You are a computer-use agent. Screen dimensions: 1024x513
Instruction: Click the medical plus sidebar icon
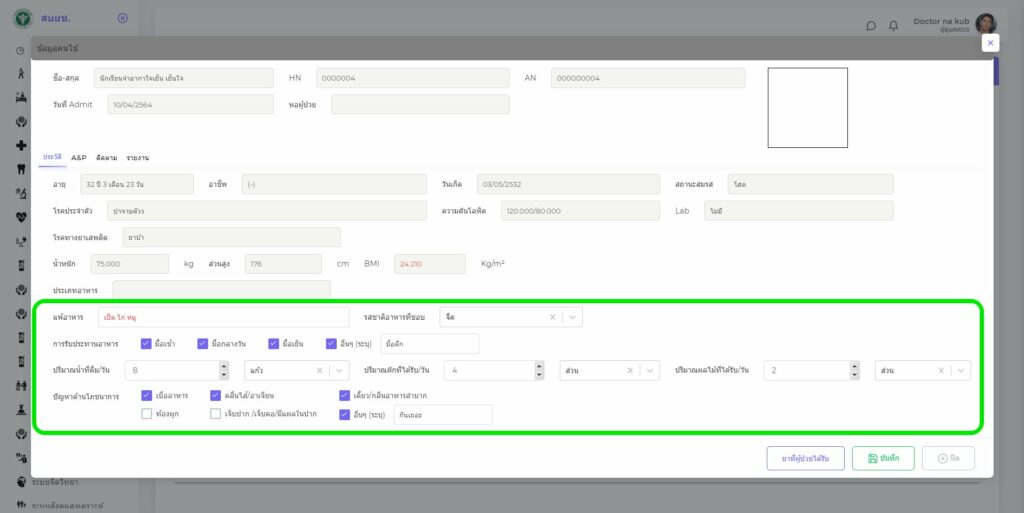pyautogui.click(x=21, y=145)
